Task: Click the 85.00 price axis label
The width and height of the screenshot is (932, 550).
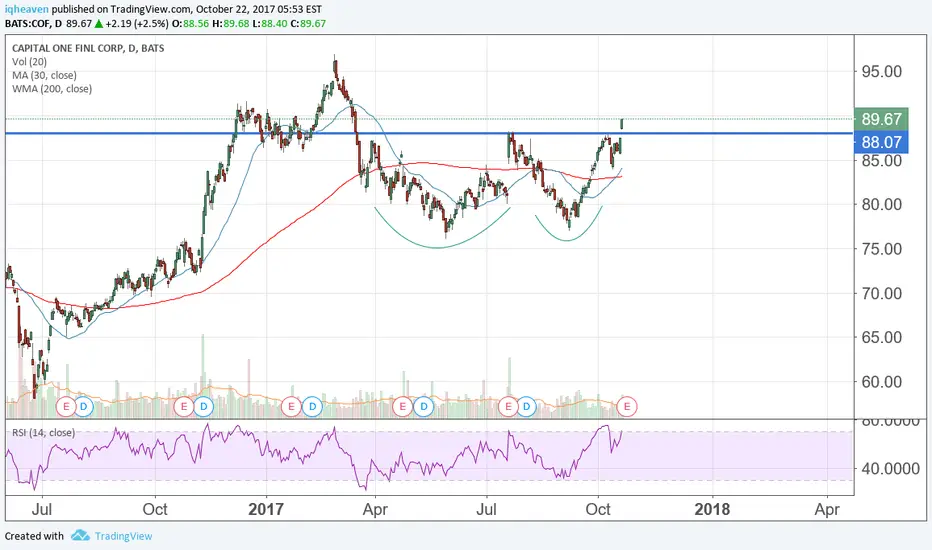Action: point(881,161)
